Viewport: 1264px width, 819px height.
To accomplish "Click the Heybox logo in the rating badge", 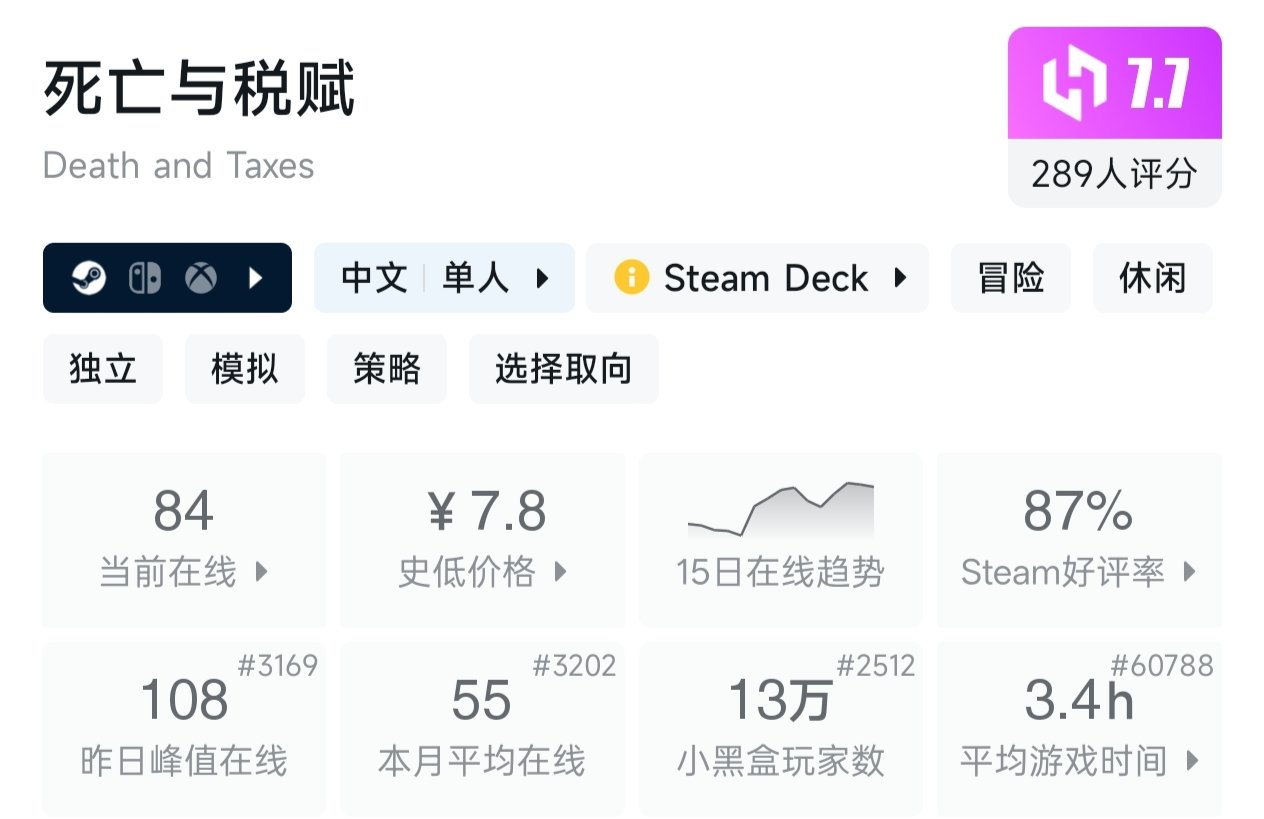I will [1075, 82].
